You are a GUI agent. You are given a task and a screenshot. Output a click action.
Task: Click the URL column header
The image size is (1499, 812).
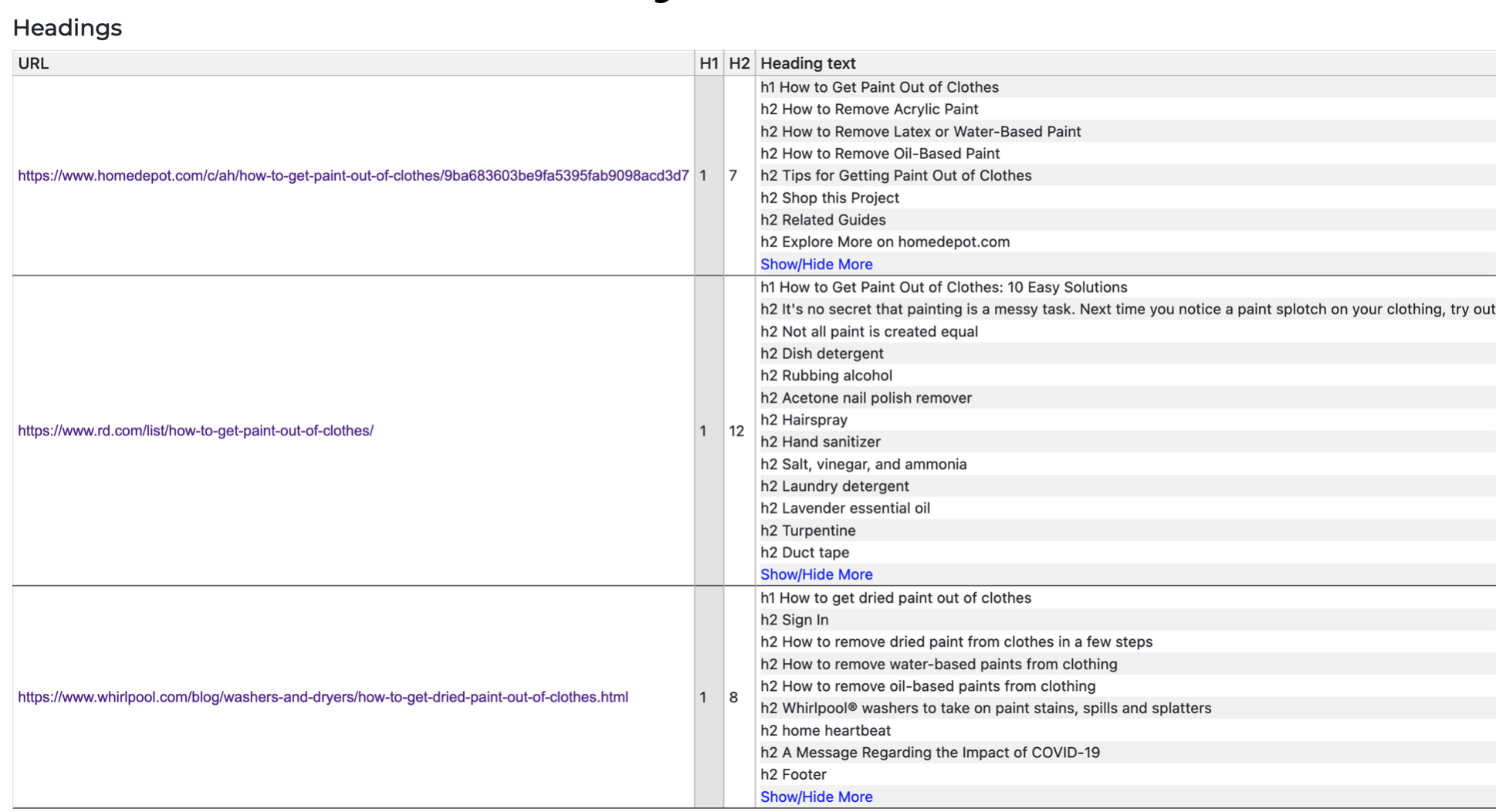pyautogui.click(x=33, y=63)
